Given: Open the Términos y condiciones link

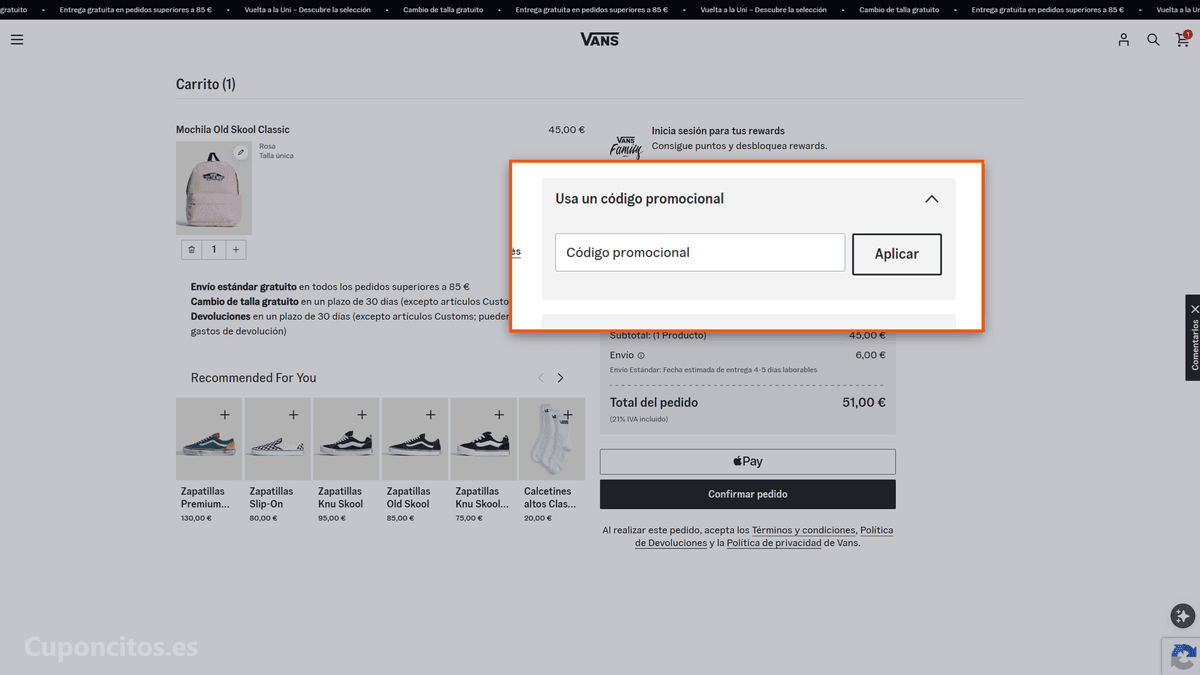Looking at the screenshot, I should coord(804,530).
